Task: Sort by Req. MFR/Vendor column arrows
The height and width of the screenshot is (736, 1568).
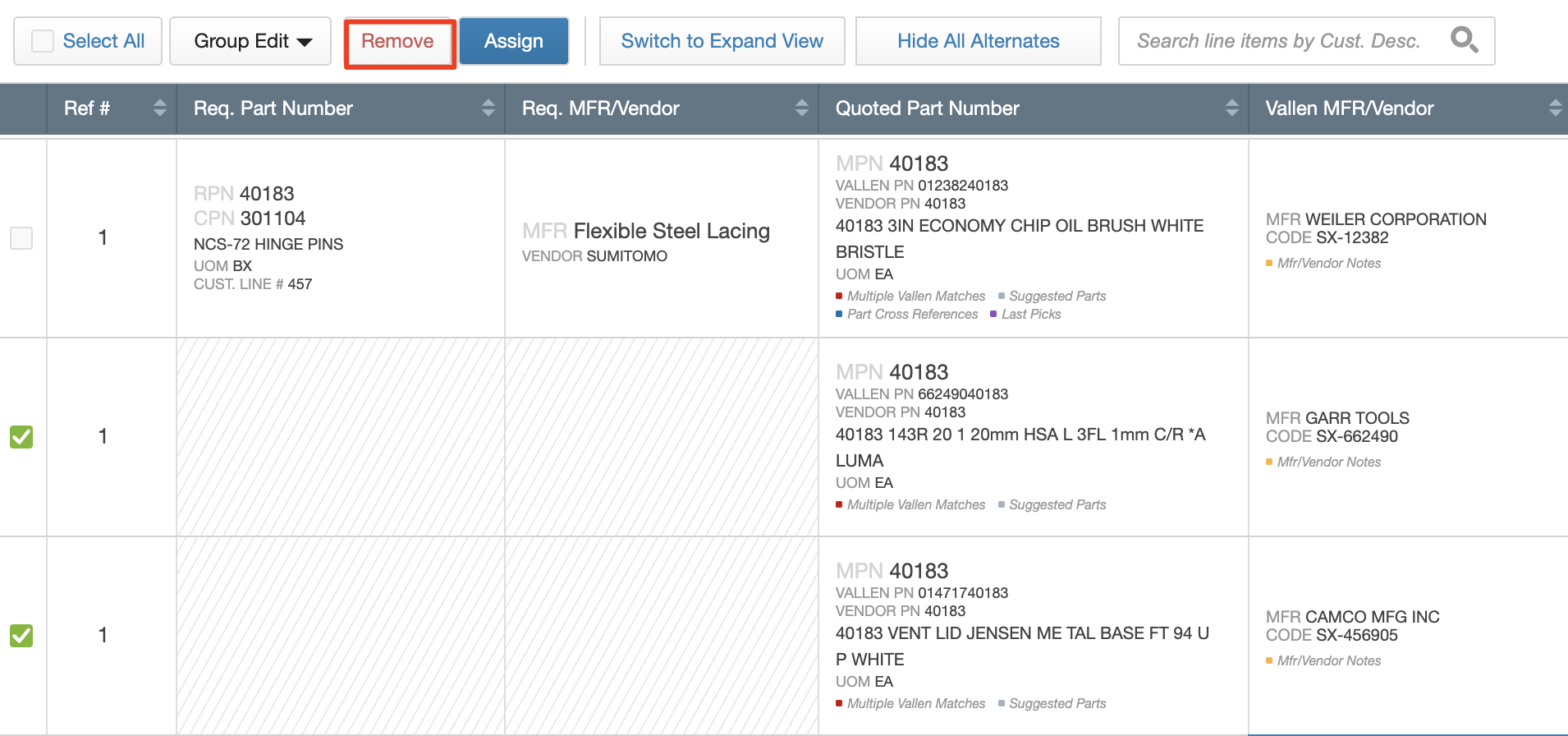Action: pyautogui.click(x=801, y=108)
